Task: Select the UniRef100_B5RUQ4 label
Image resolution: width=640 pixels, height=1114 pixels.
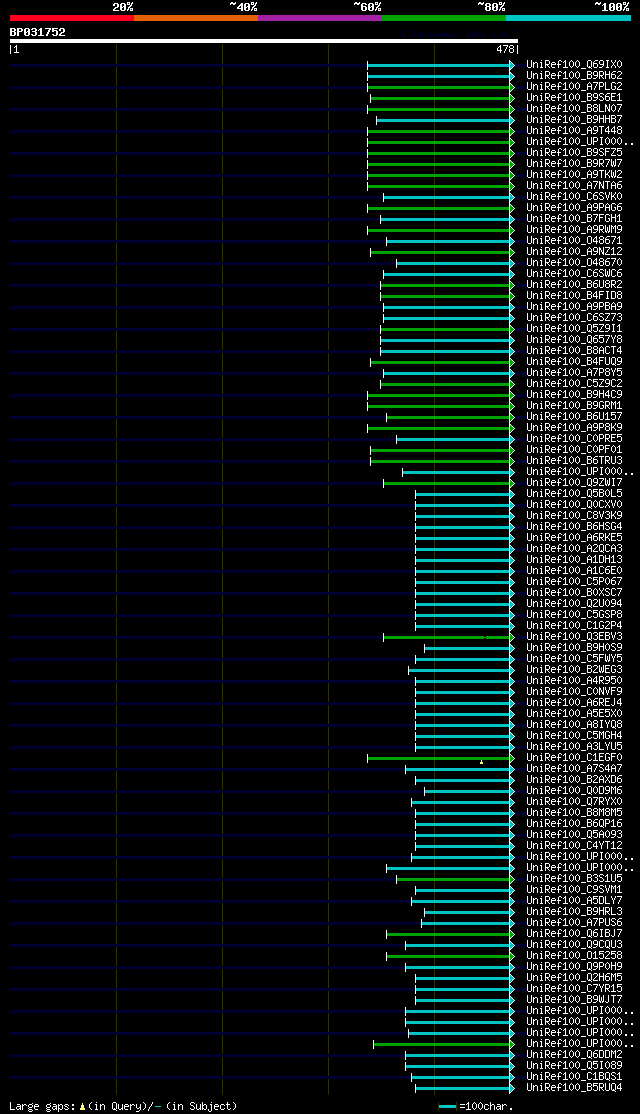Action: pyautogui.click(x=575, y=1088)
